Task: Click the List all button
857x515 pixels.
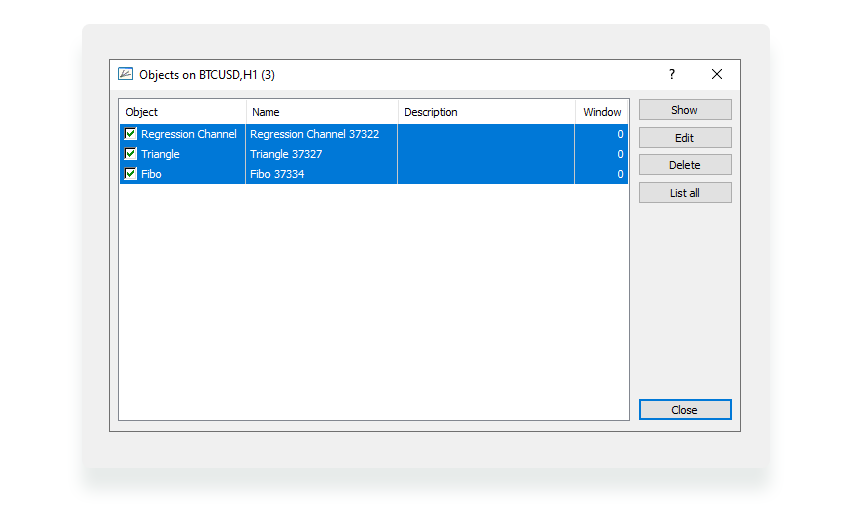Action: coord(685,193)
